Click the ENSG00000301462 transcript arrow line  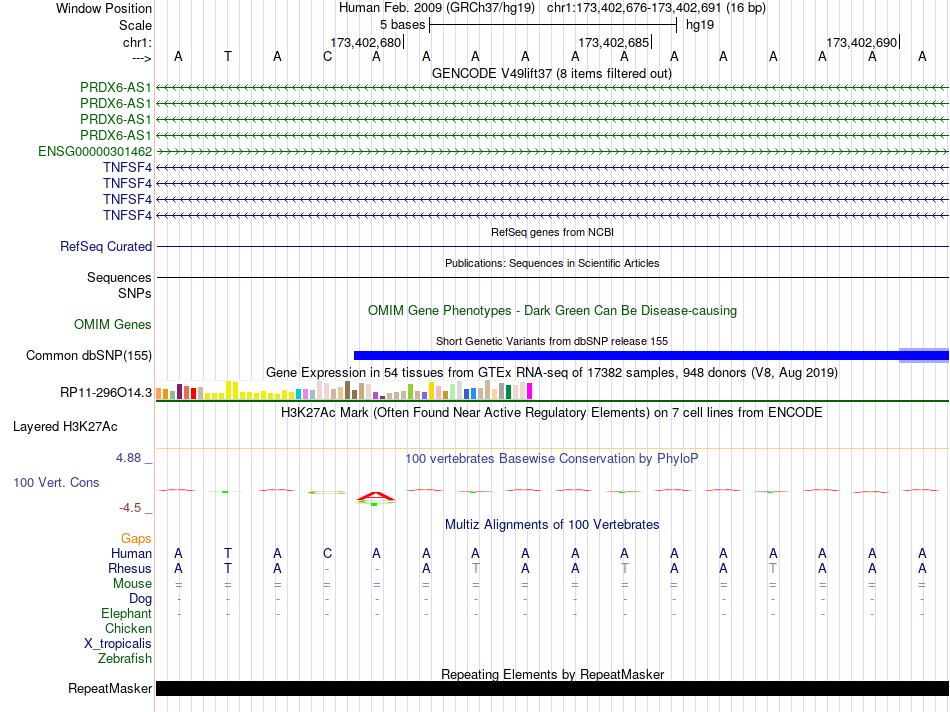pyautogui.click(x=552, y=151)
